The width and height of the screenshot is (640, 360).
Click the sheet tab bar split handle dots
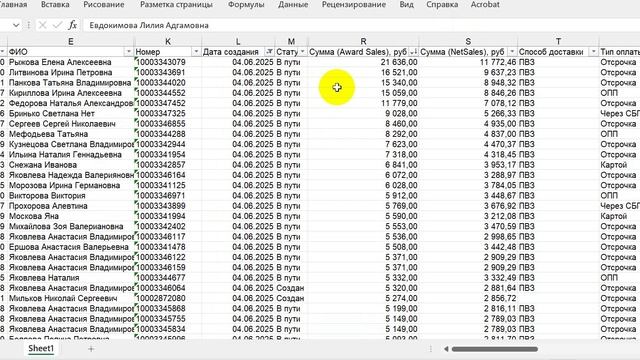(431, 349)
